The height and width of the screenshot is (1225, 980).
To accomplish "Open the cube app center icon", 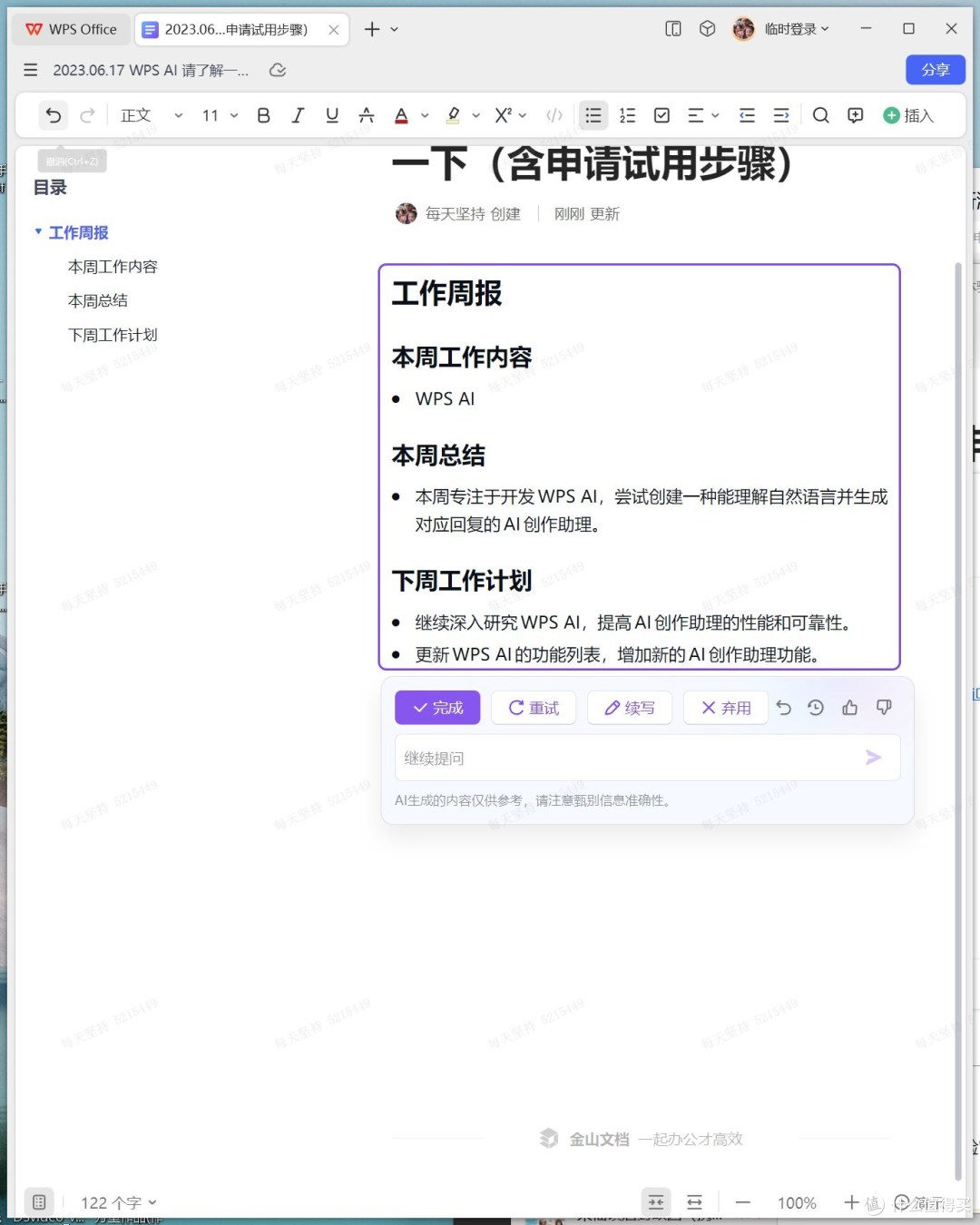I will tap(708, 29).
